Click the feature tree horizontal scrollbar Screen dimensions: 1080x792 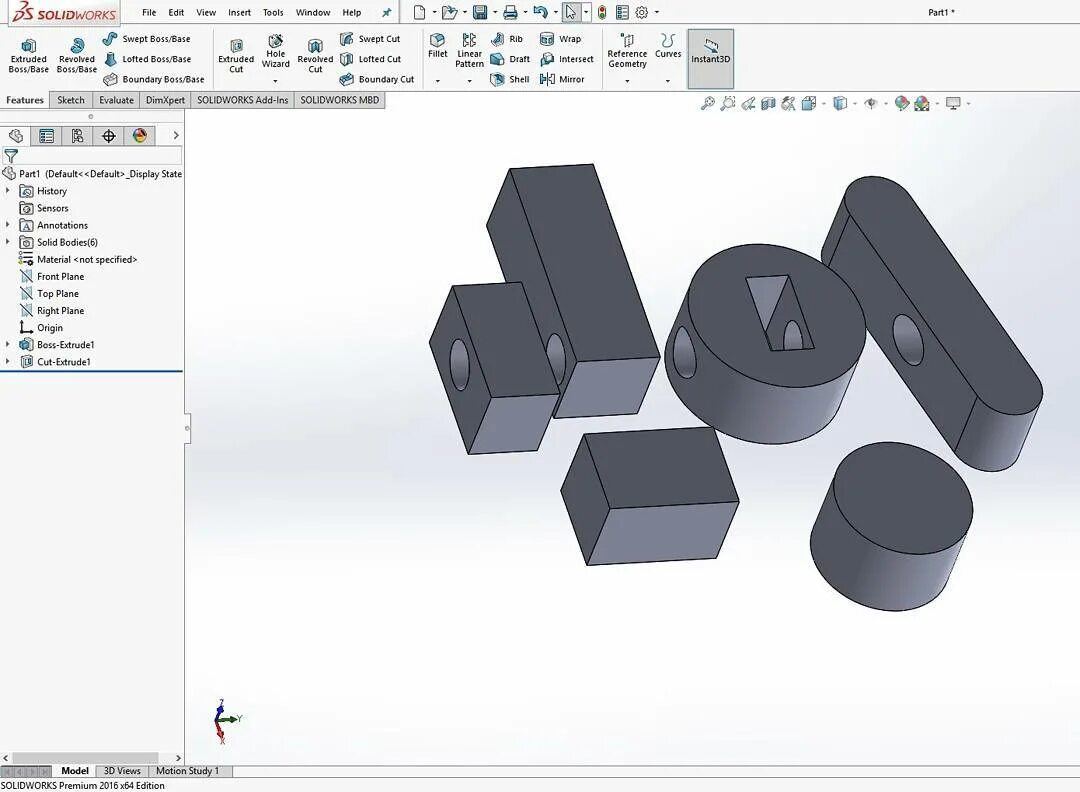(85, 758)
